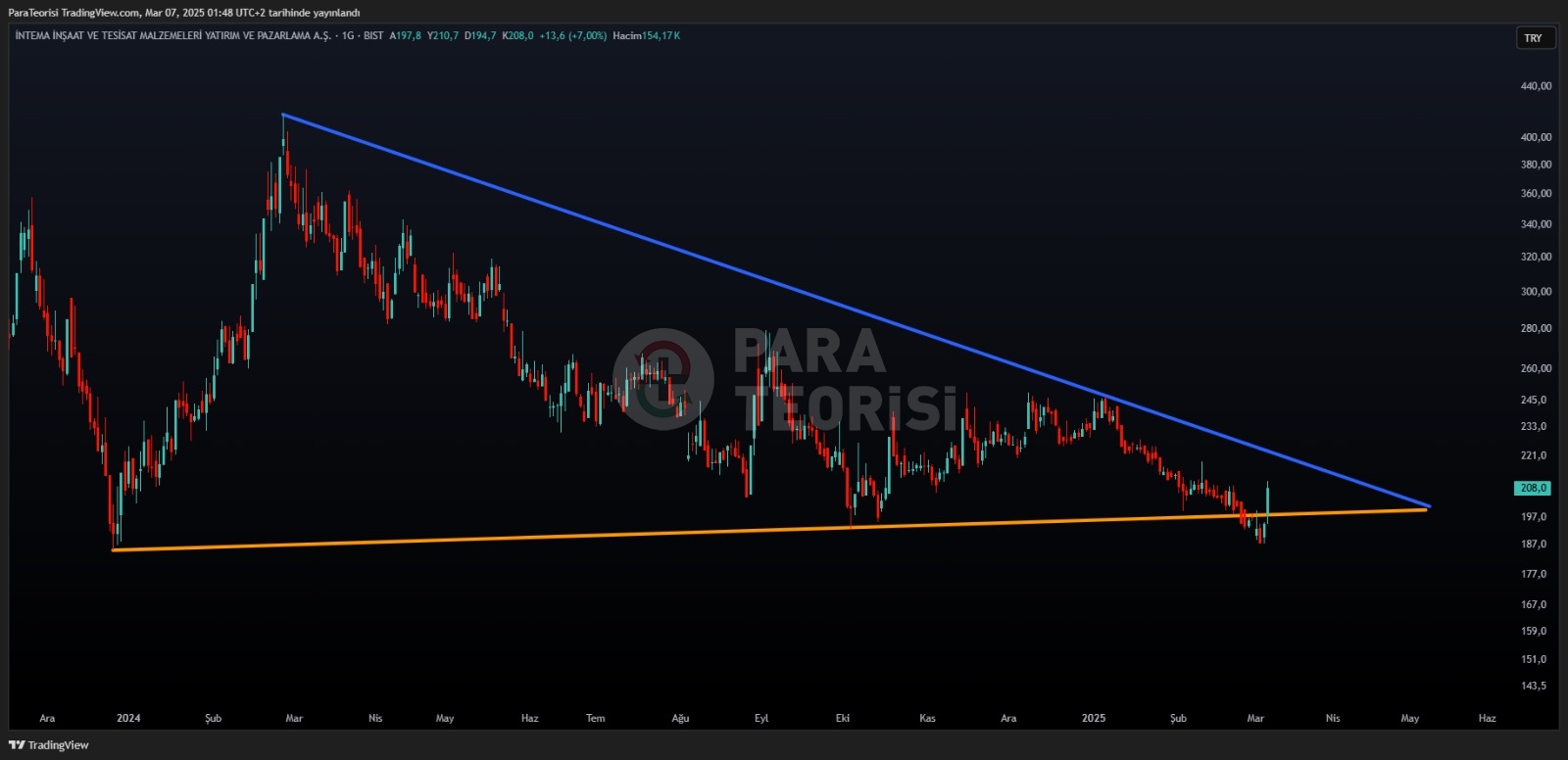Click the 280,00 price axis label

[x=1536, y=329]
